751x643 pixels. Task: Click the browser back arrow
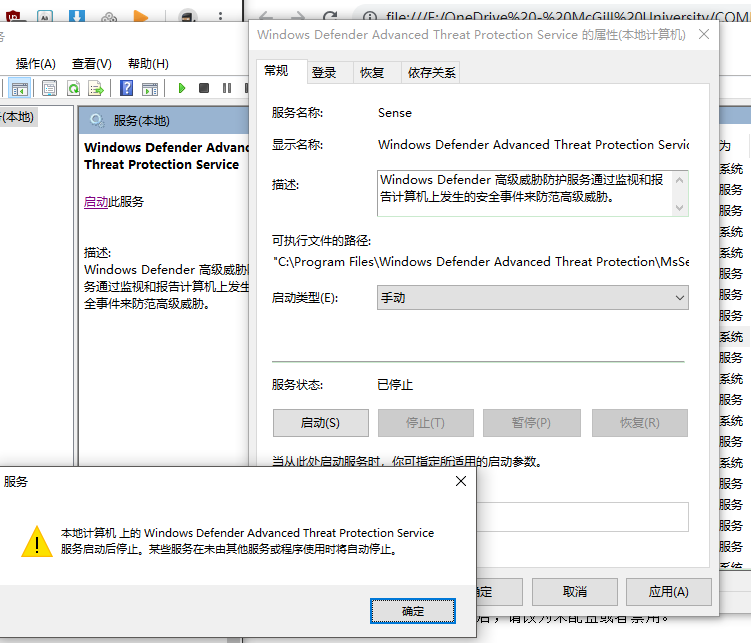(266, 17)
